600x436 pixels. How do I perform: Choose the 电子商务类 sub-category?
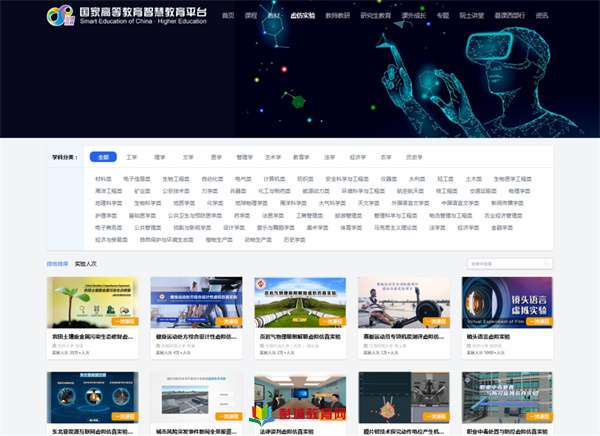pyautogui.click(x=109, y=228)
